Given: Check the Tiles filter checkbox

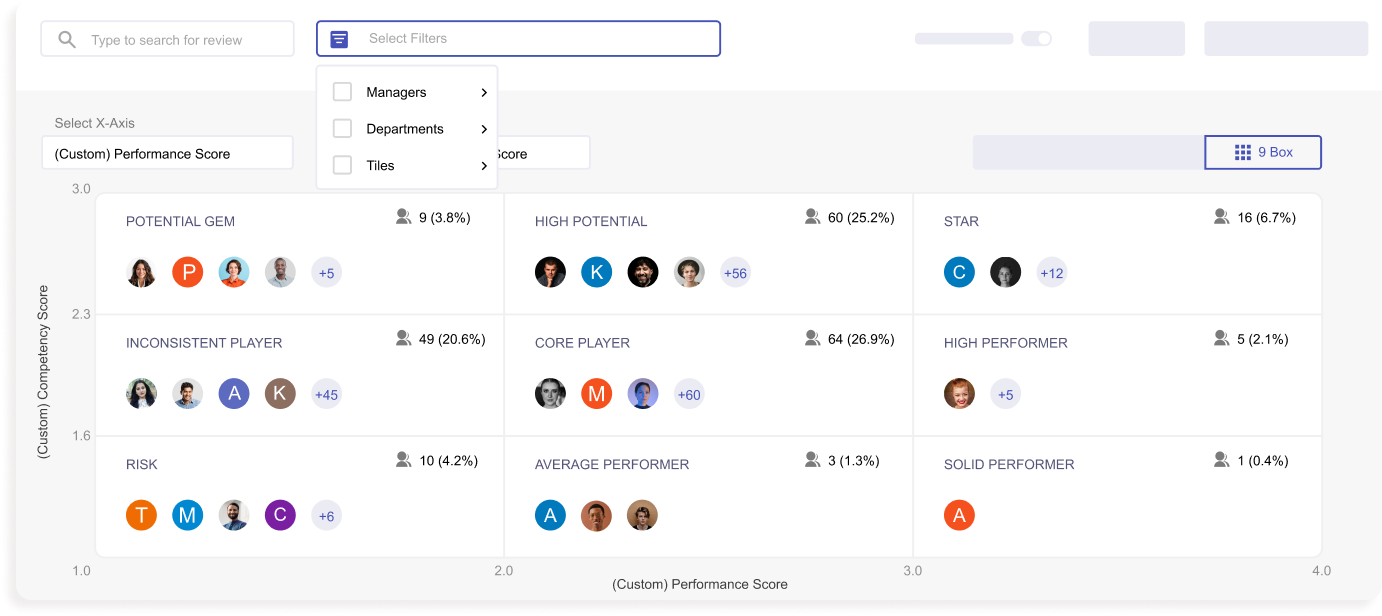Looking at the screenshot, I should coord(342,165).
